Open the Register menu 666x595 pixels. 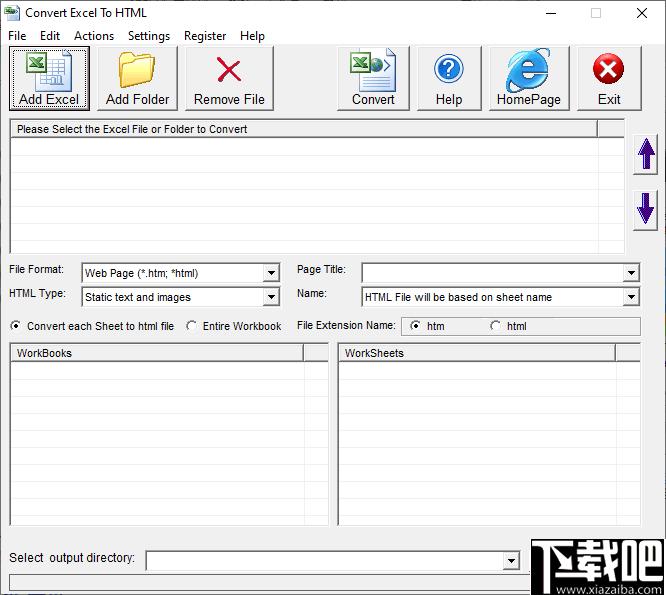tap(205, 36)
